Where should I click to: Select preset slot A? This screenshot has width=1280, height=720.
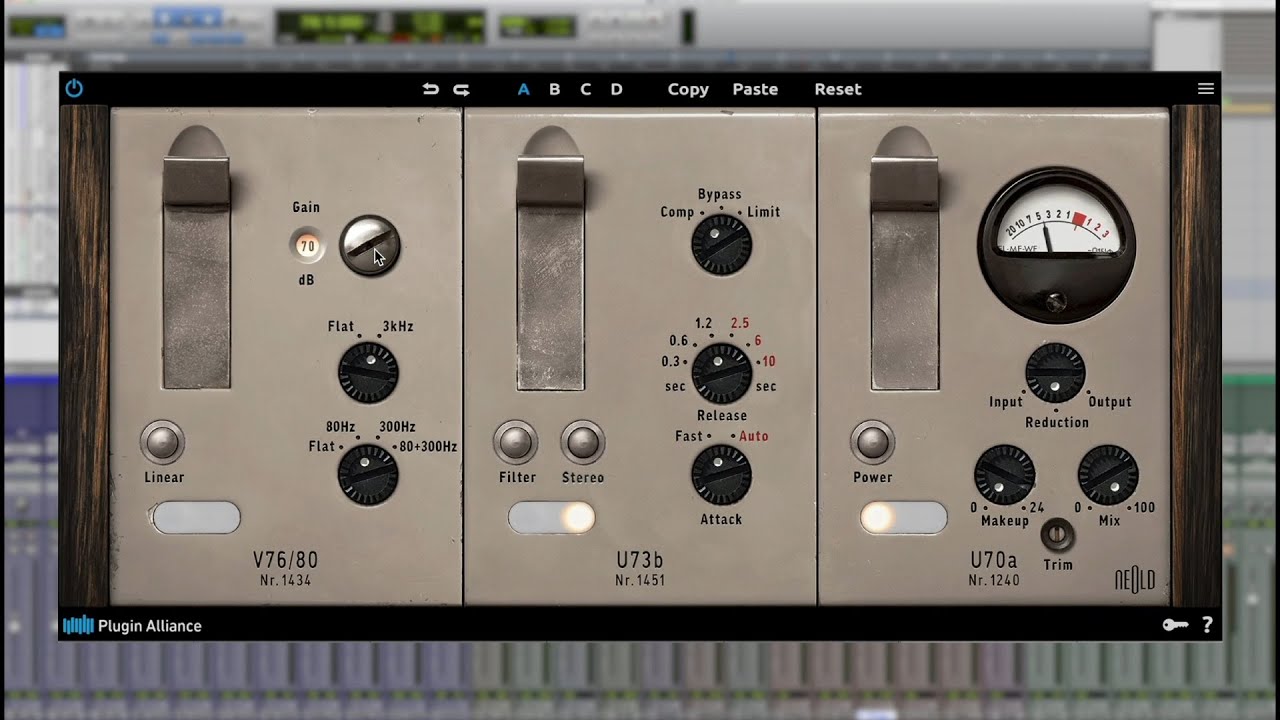point(523,89)
